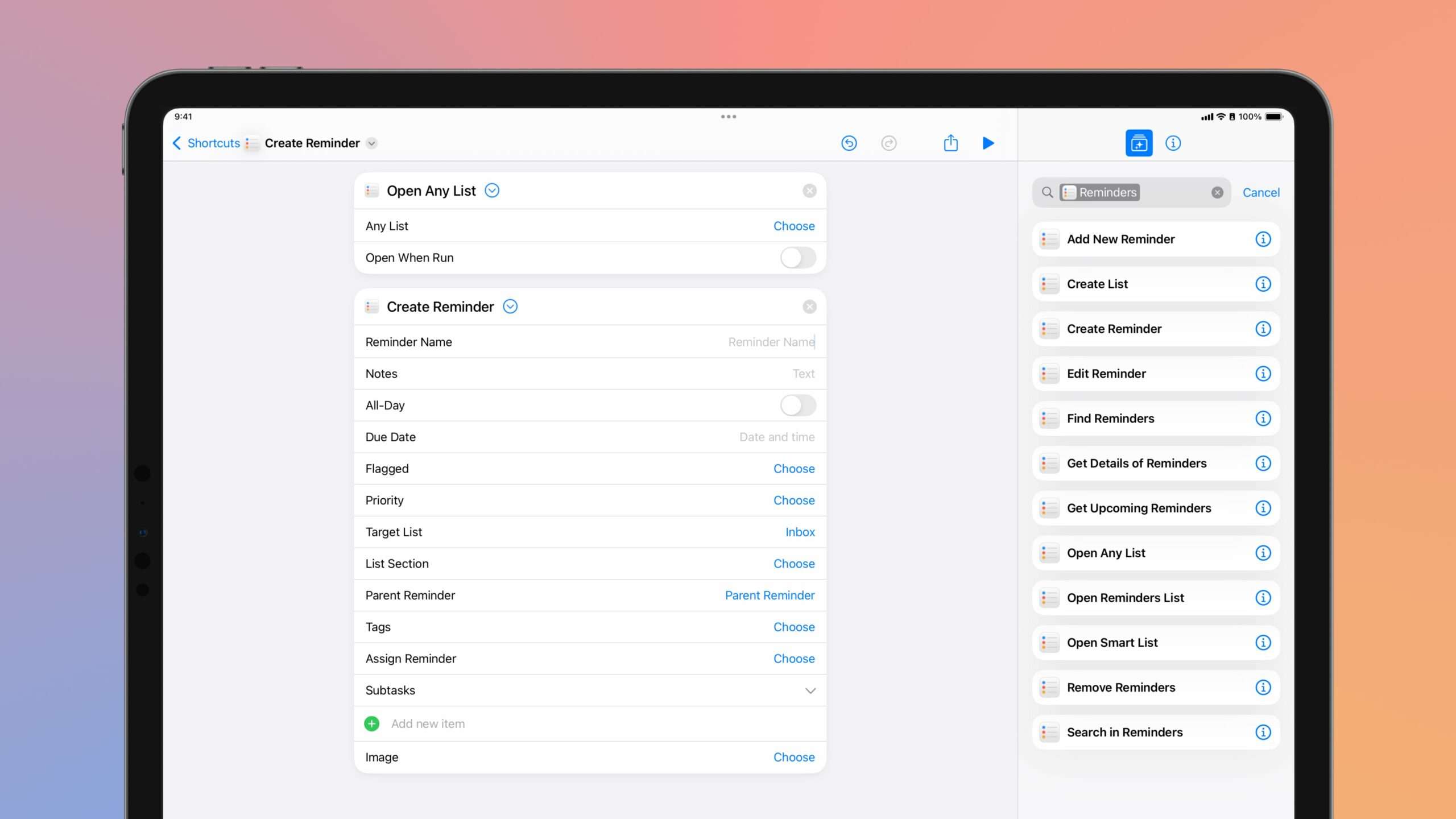The height and width of the screenshot is (819, 1456).
Task: Click green plus to add subtask
Action: point(371,723)
